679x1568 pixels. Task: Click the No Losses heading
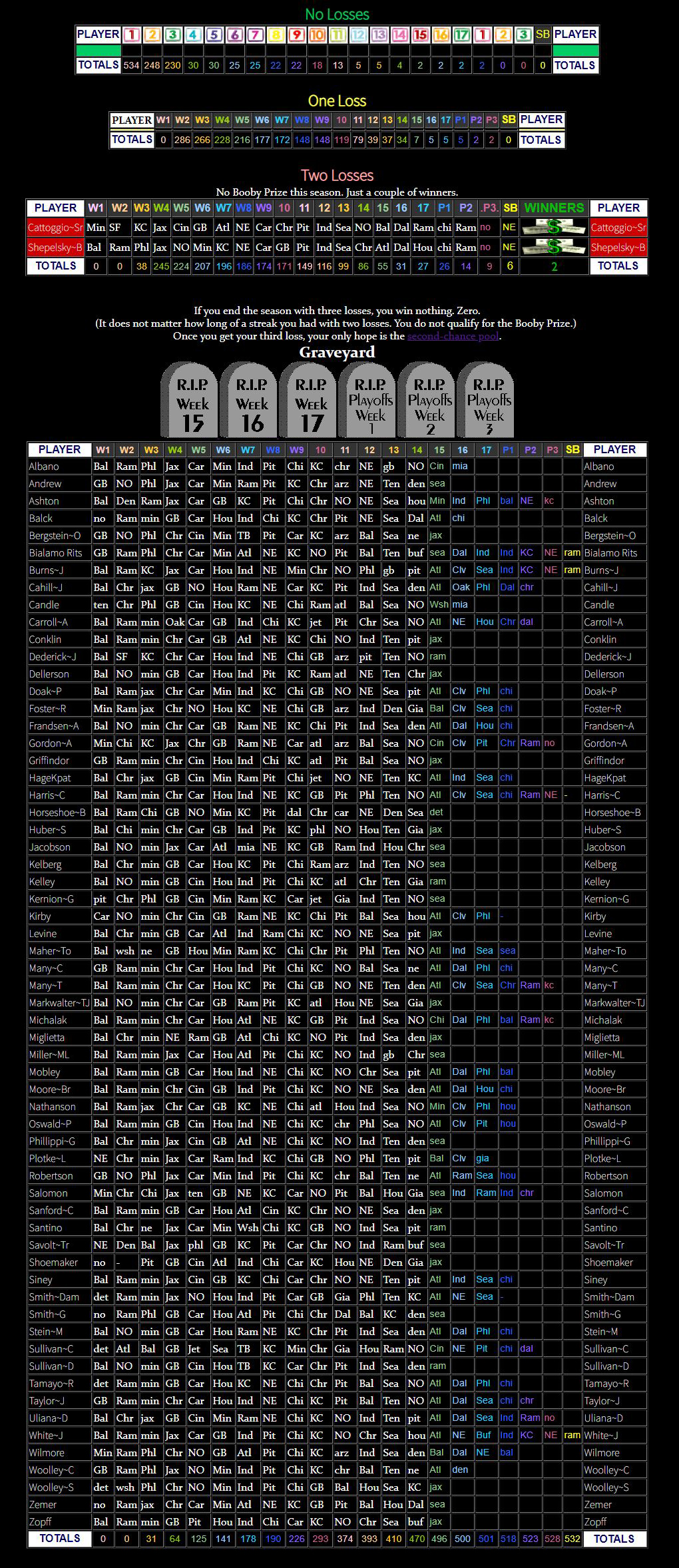(337, 14)
